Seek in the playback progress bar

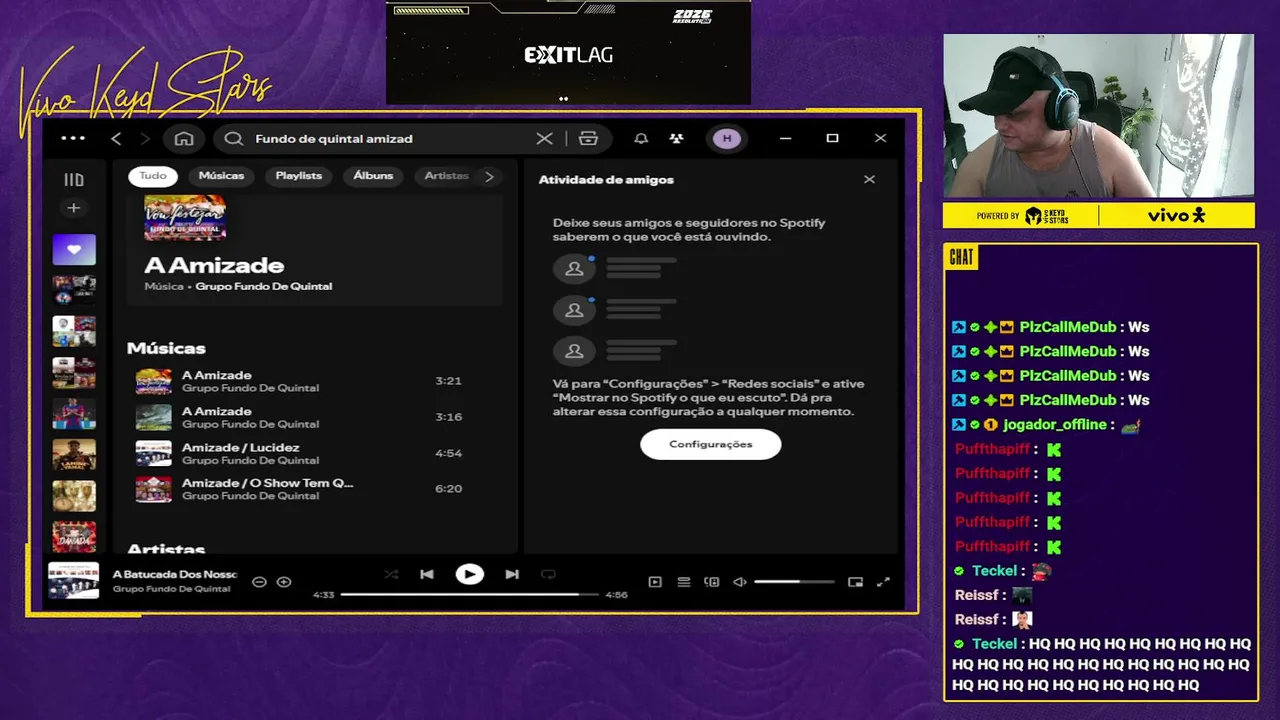[x=470, y=594]
